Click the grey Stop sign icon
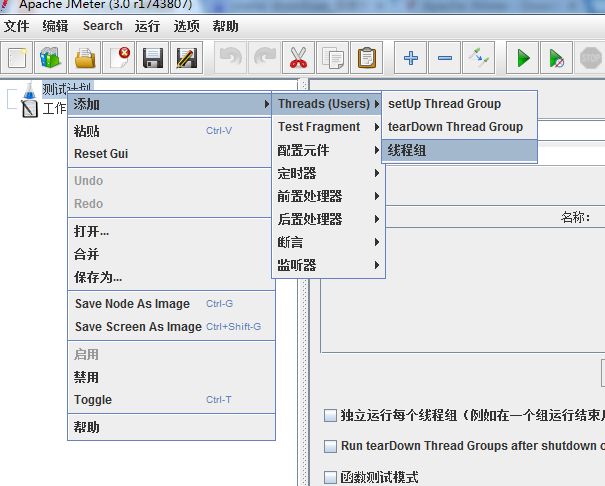The image size is (605, 486). click(590, 58)
